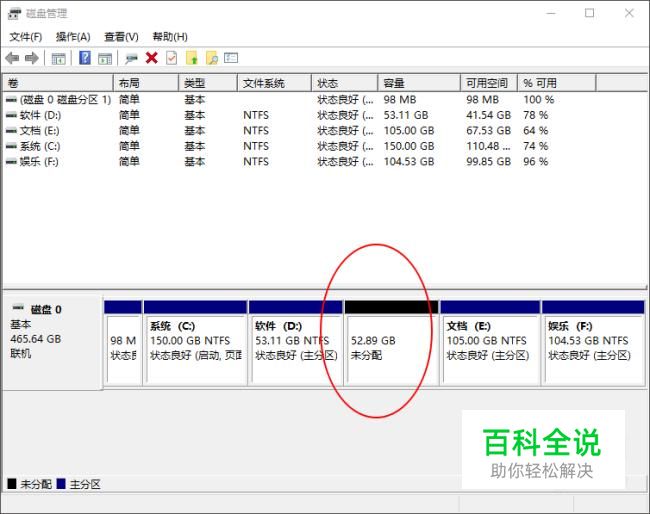Select the 98 MB partition block

pos(123,343)
